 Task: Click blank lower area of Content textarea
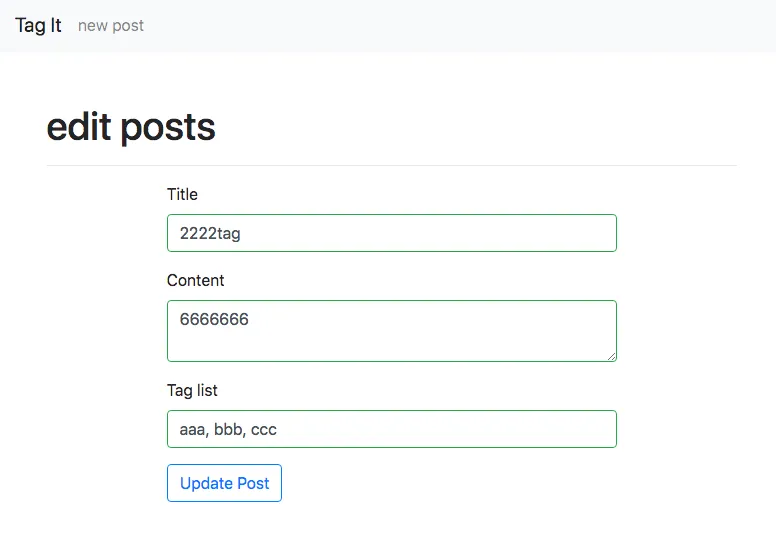391,346
